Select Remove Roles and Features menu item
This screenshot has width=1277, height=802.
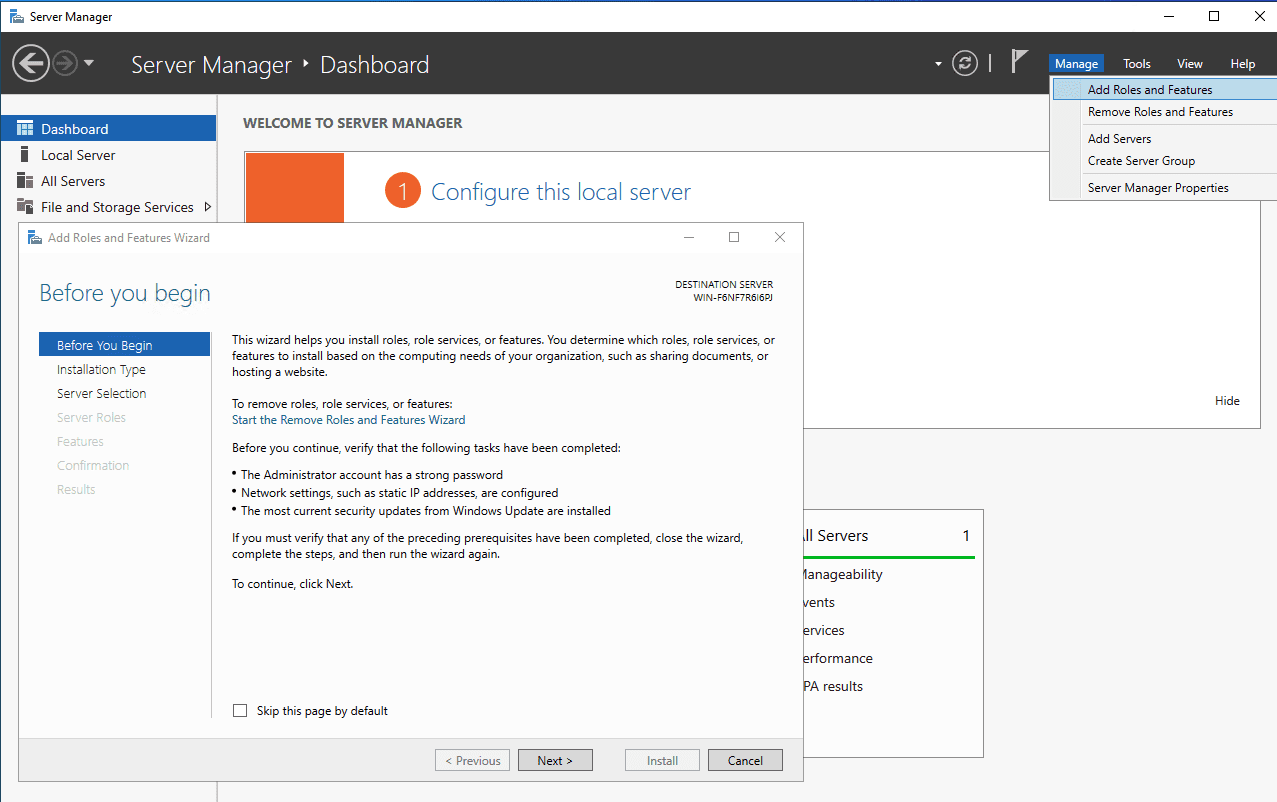[1160, 112]
